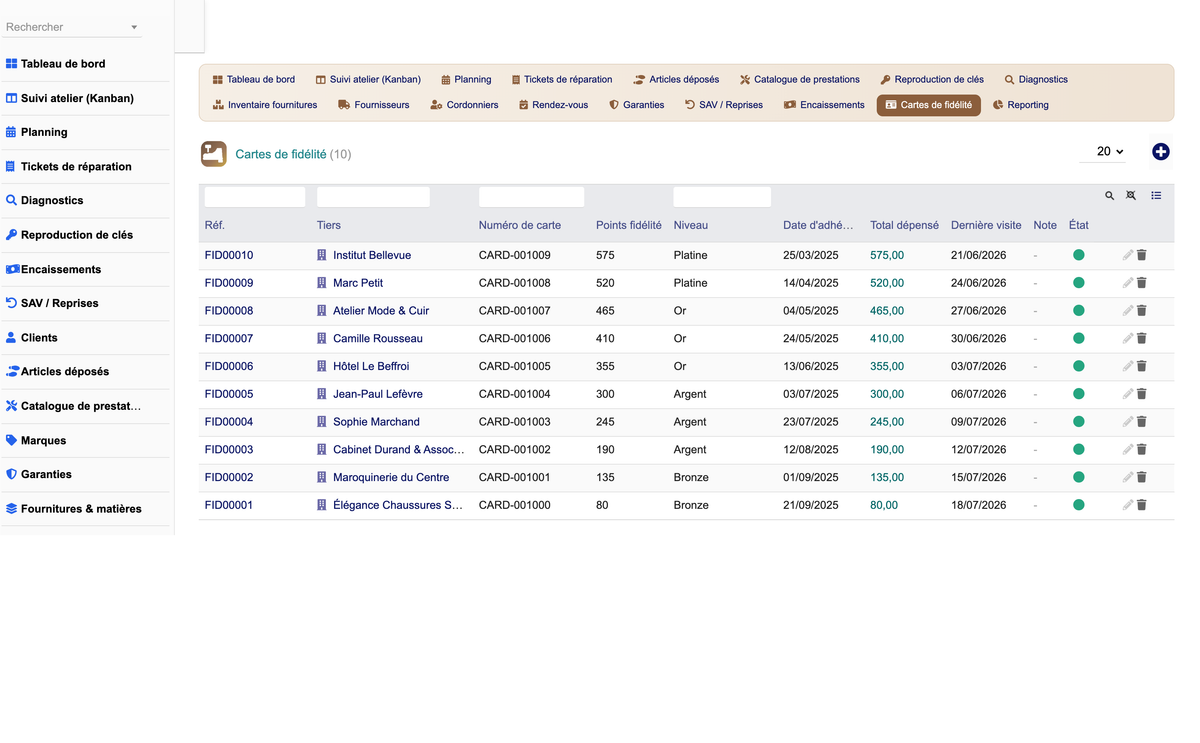Image resolution: width=1200 pixels, height=743 pixels.
Task: Open loyalty card reference FID00006
Action: click(x=229, y=366)
